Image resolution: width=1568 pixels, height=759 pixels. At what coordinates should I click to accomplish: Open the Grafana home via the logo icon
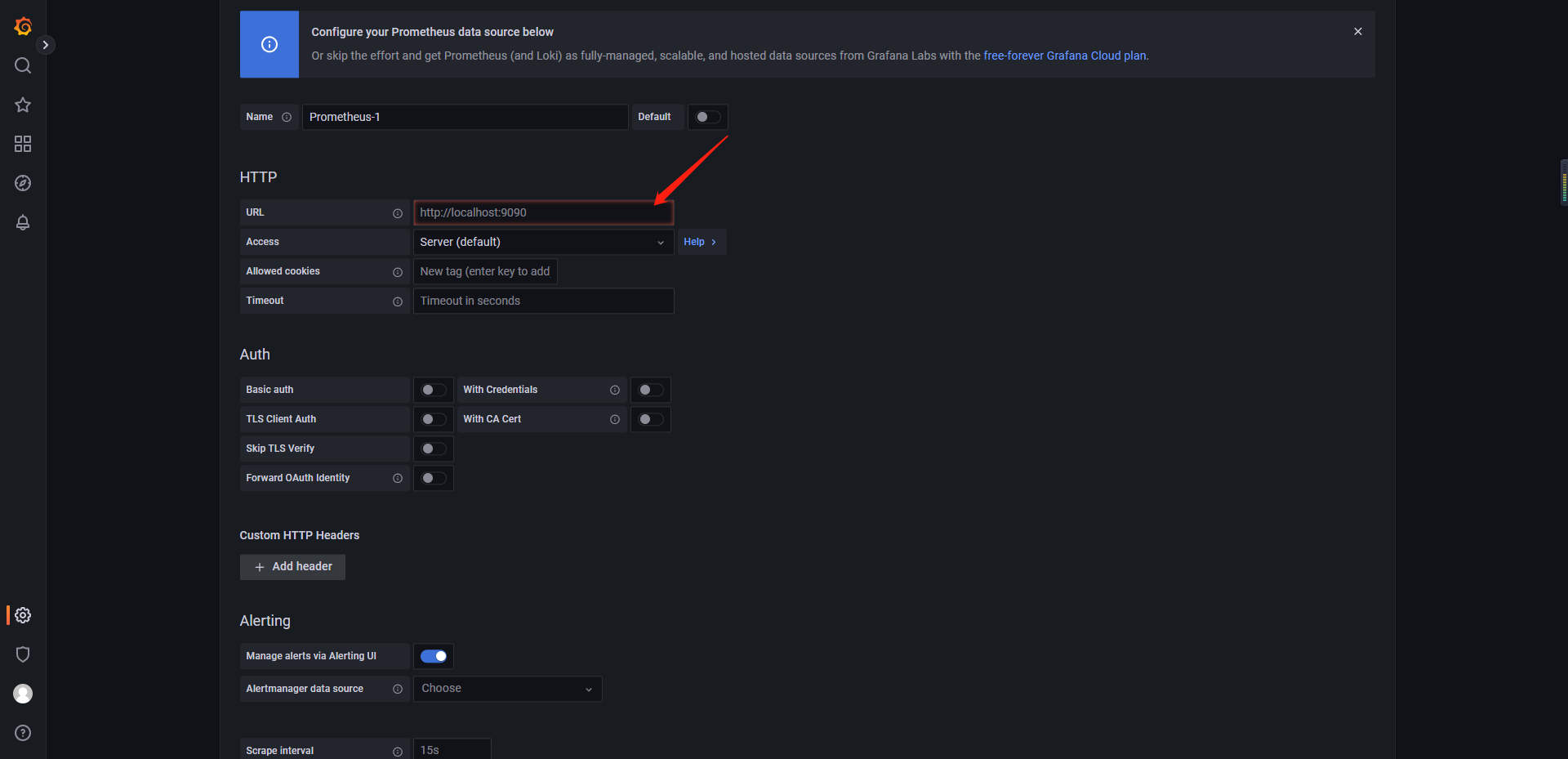point(22,26)
